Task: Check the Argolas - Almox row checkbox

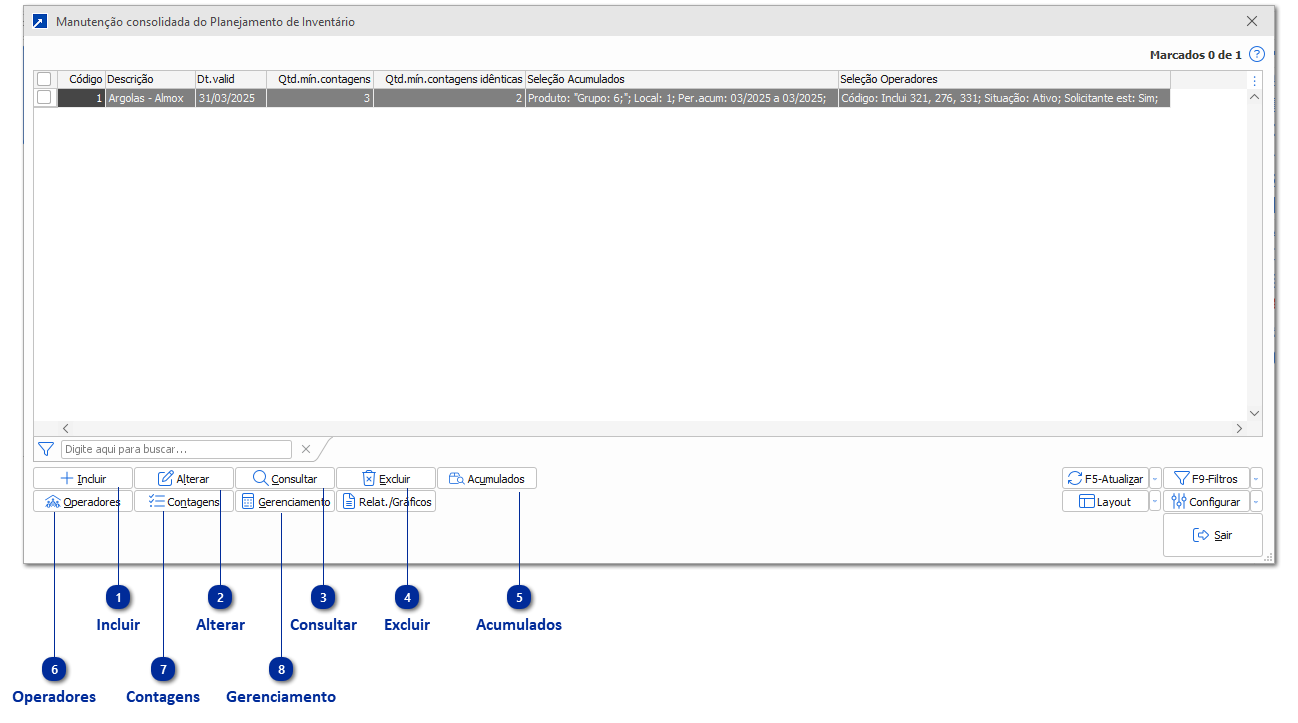Action: [44, 98]
